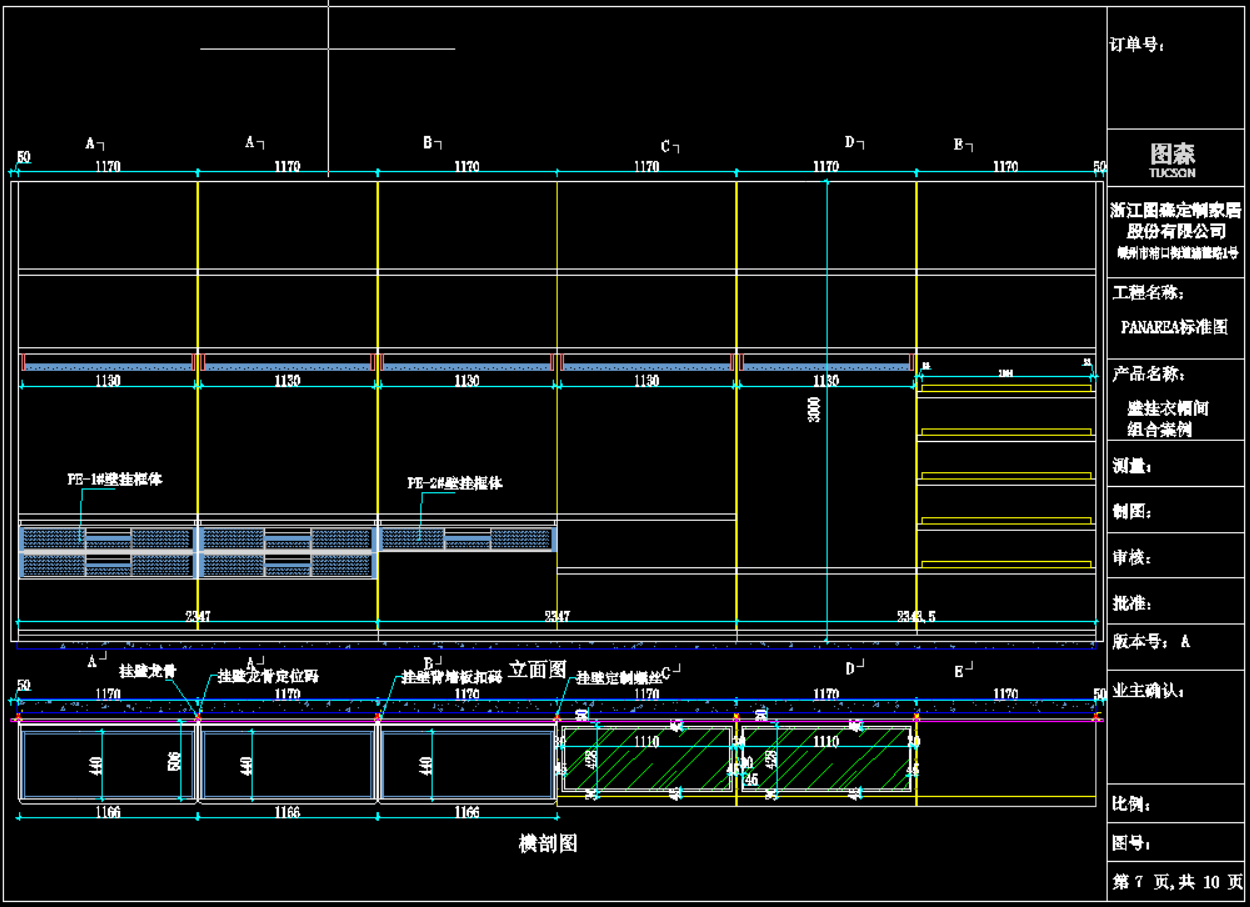Select the 第 7 页,共 10 页 page text
The width and height of the screenshot is (1250, 907).
pyautogui.click(x=1177, y=882)
